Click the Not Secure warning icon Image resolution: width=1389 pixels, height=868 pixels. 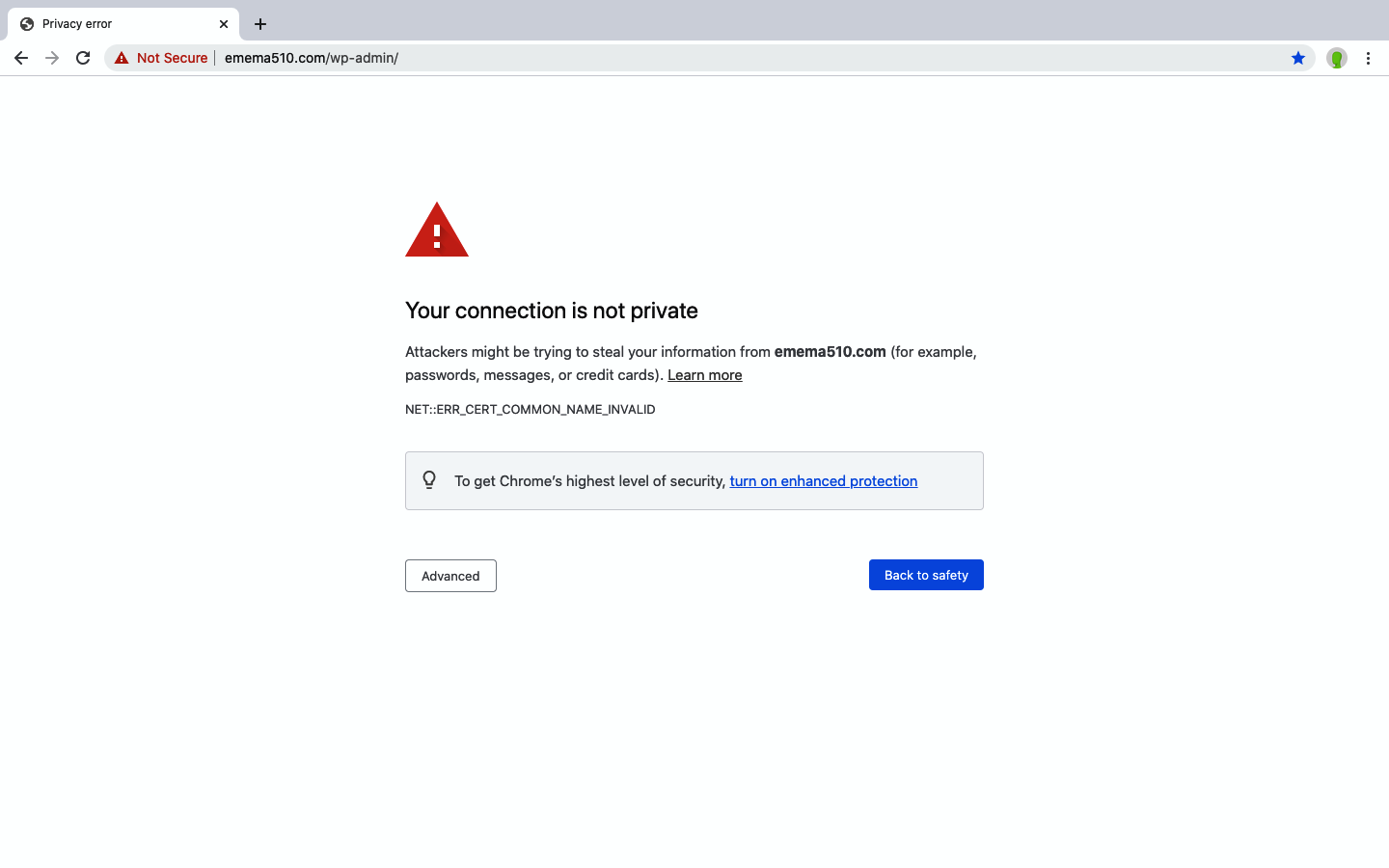122,58
